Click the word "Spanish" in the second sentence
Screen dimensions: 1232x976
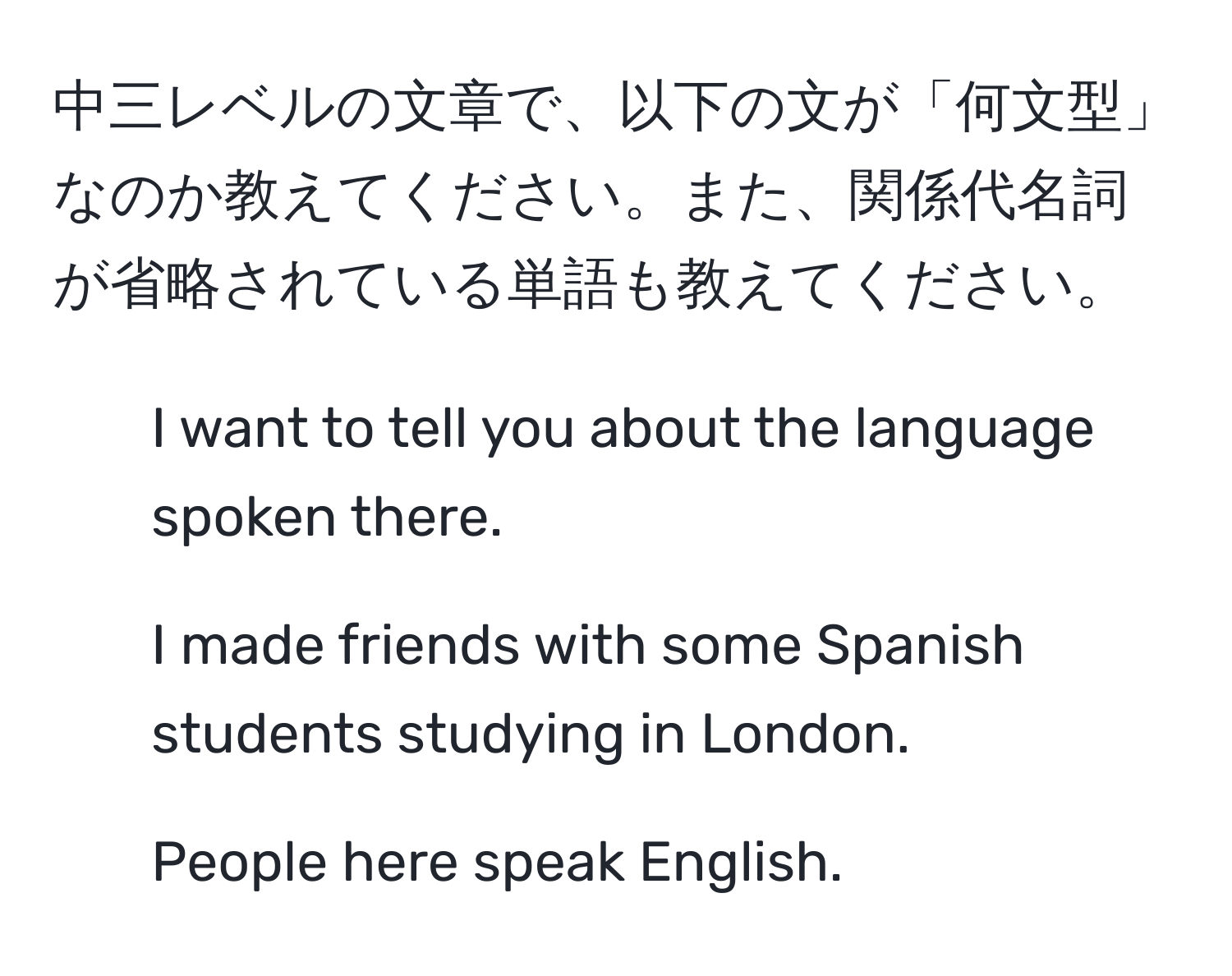pyautogui.click(x=920, y=647)
